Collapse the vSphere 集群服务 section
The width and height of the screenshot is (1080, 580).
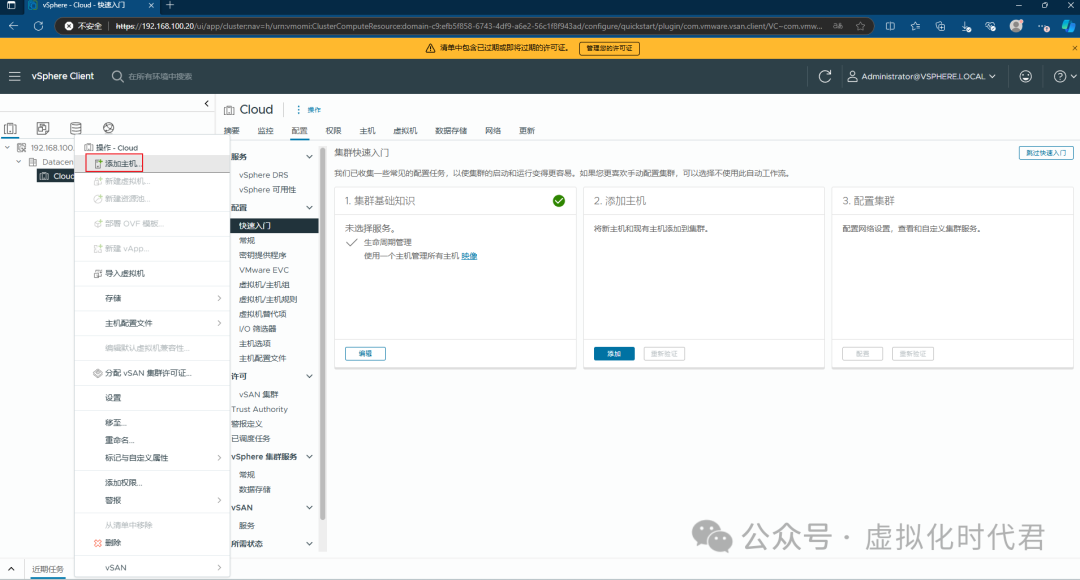coord(309,457)
